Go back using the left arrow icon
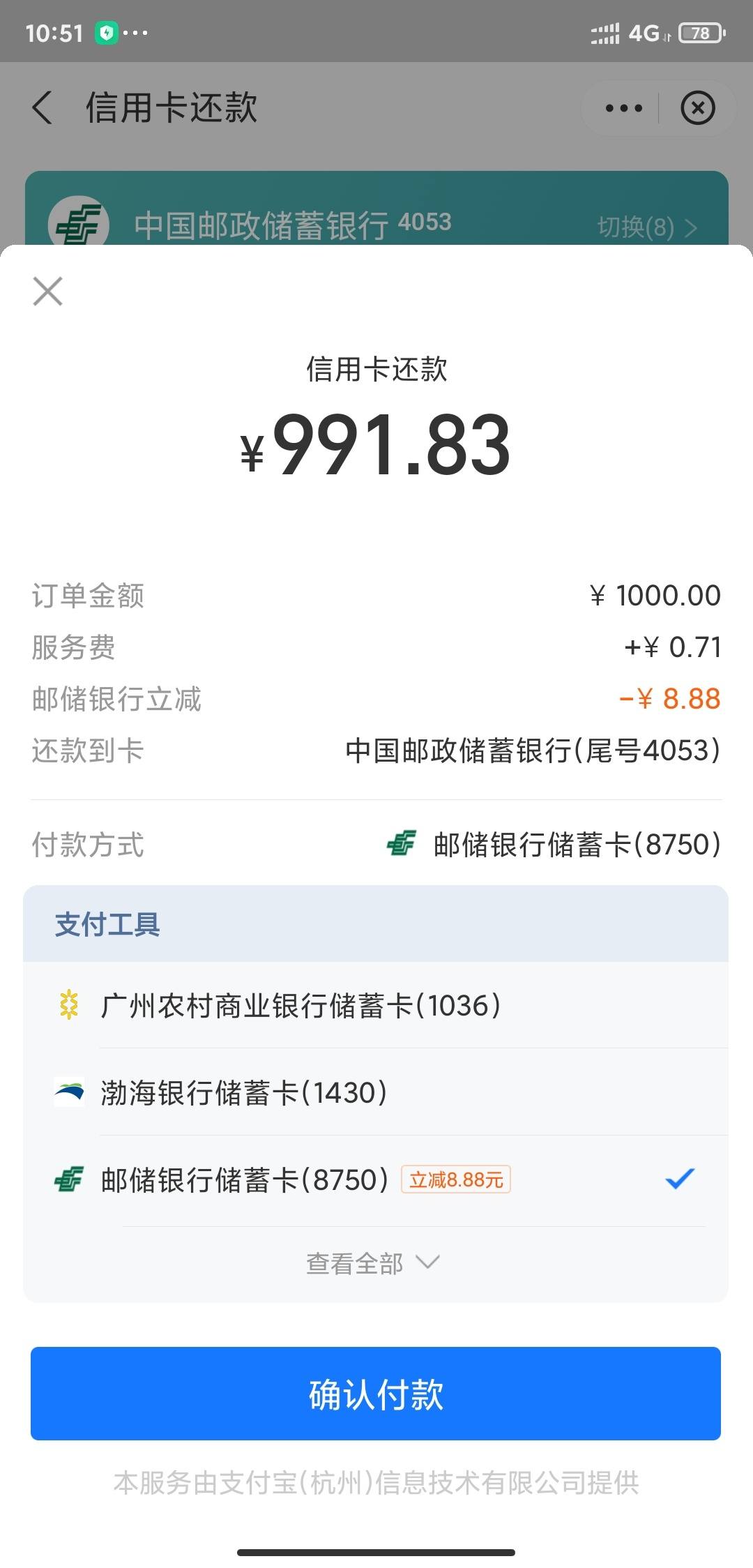The image size is (753, 1568). (x=42, y=108)
